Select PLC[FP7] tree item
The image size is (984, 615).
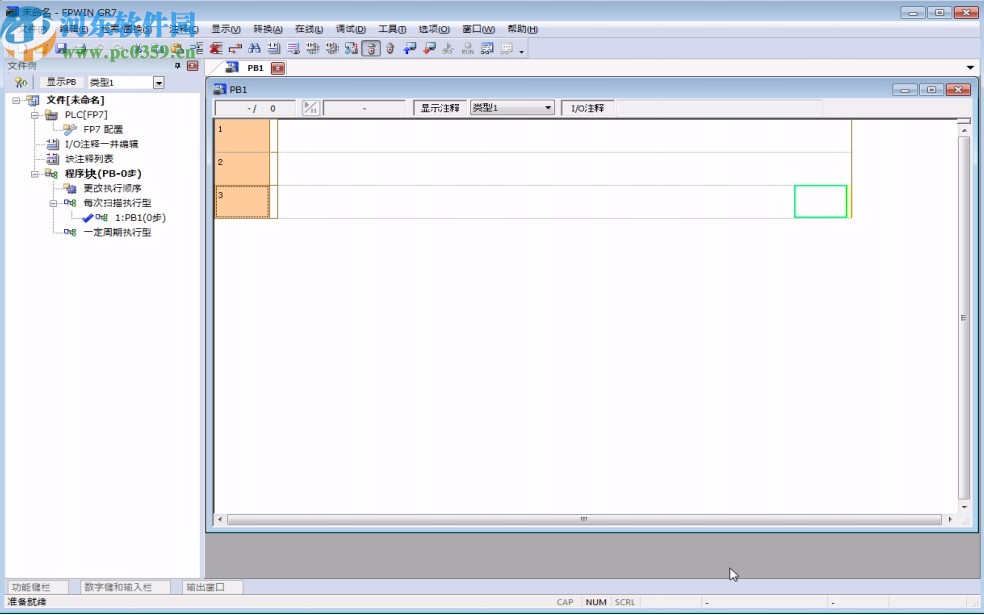click(86, 115)
